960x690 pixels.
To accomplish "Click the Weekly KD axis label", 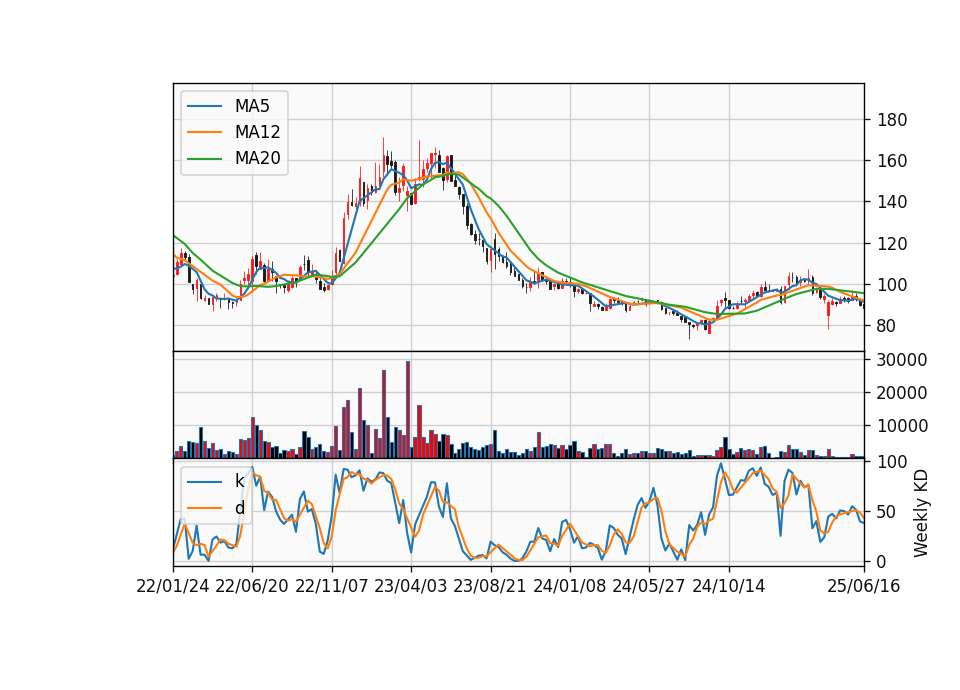I will tap(920, 513).
